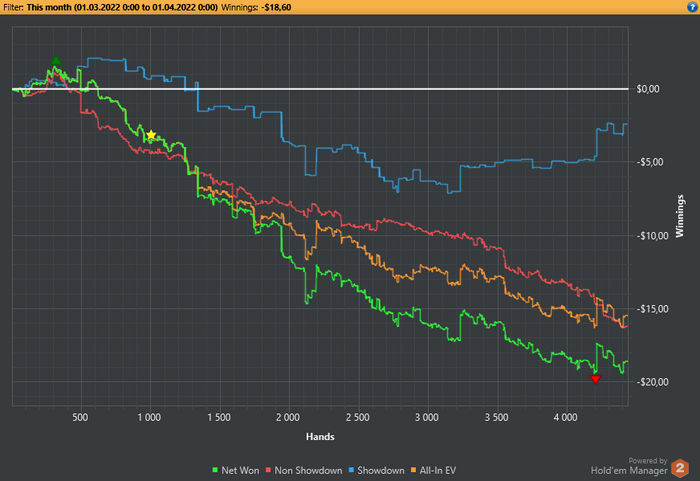700x481 pixels.
Task: Toggle the All-In EV legend entry
Action: (433, 470)
